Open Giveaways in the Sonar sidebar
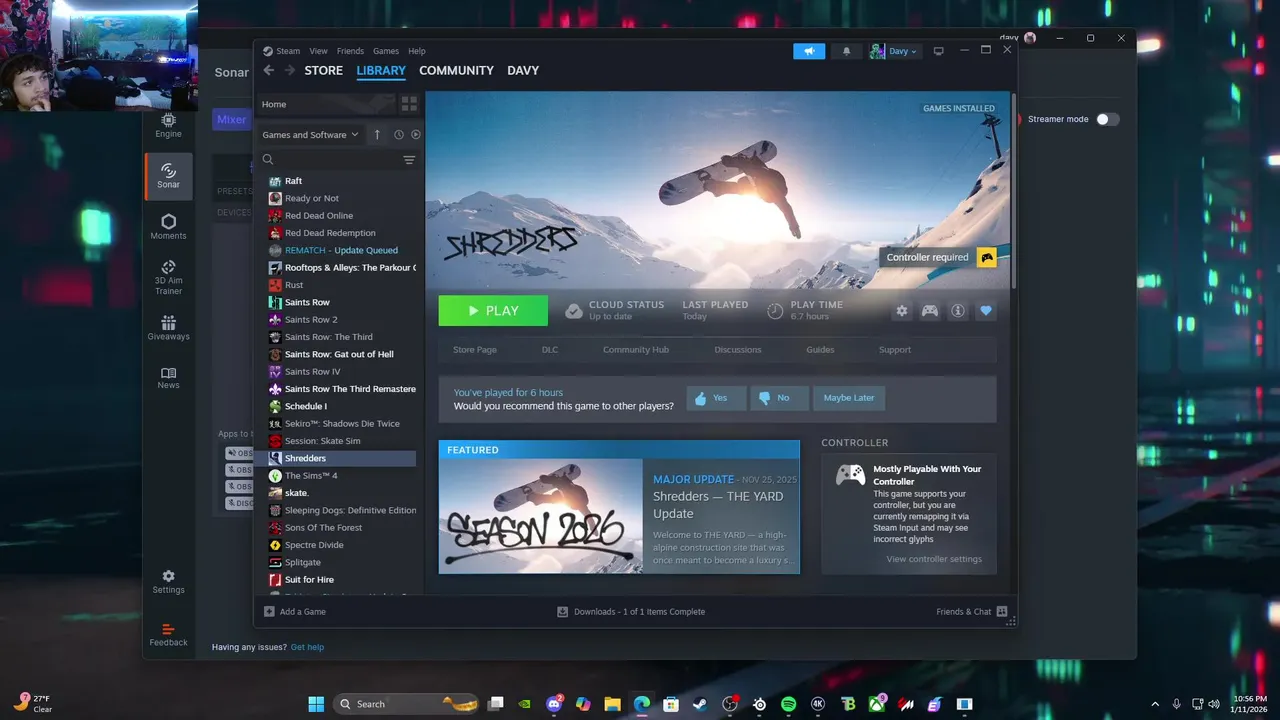Image resolution: width=1280 pixels, height=720 pixels. 168,328
